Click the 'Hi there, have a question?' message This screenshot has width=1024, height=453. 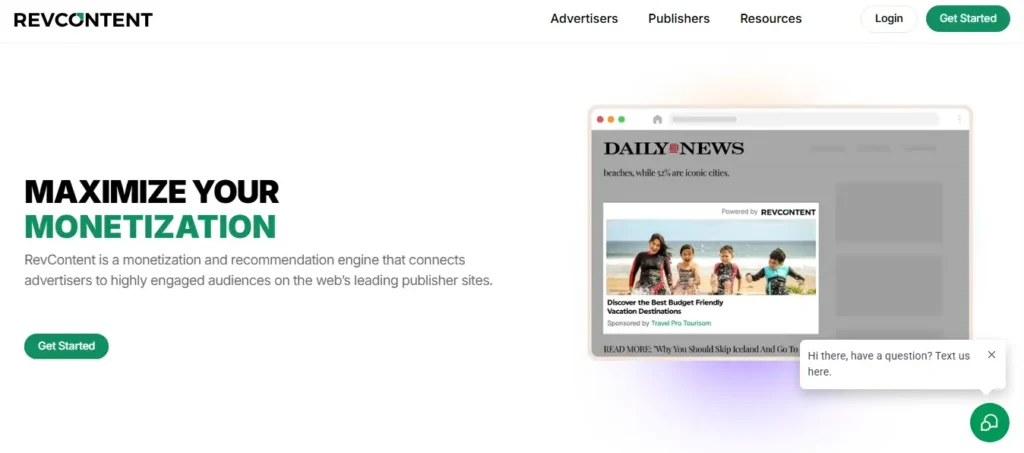(x=888, y=364)
